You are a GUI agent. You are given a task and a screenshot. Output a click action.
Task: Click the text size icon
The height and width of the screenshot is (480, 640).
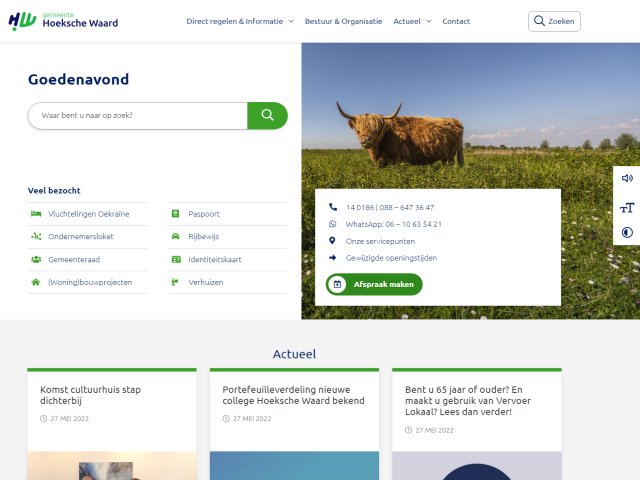click(x=627, y=207)
